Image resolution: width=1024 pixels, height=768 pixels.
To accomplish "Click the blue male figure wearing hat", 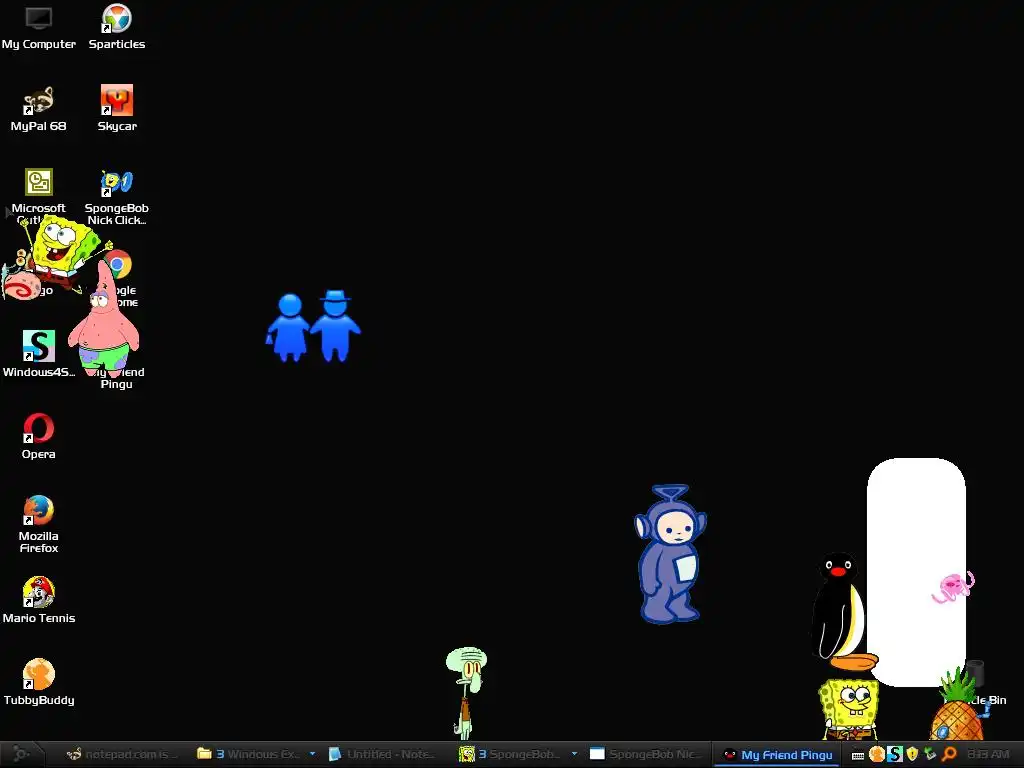I will pos(336,326).
